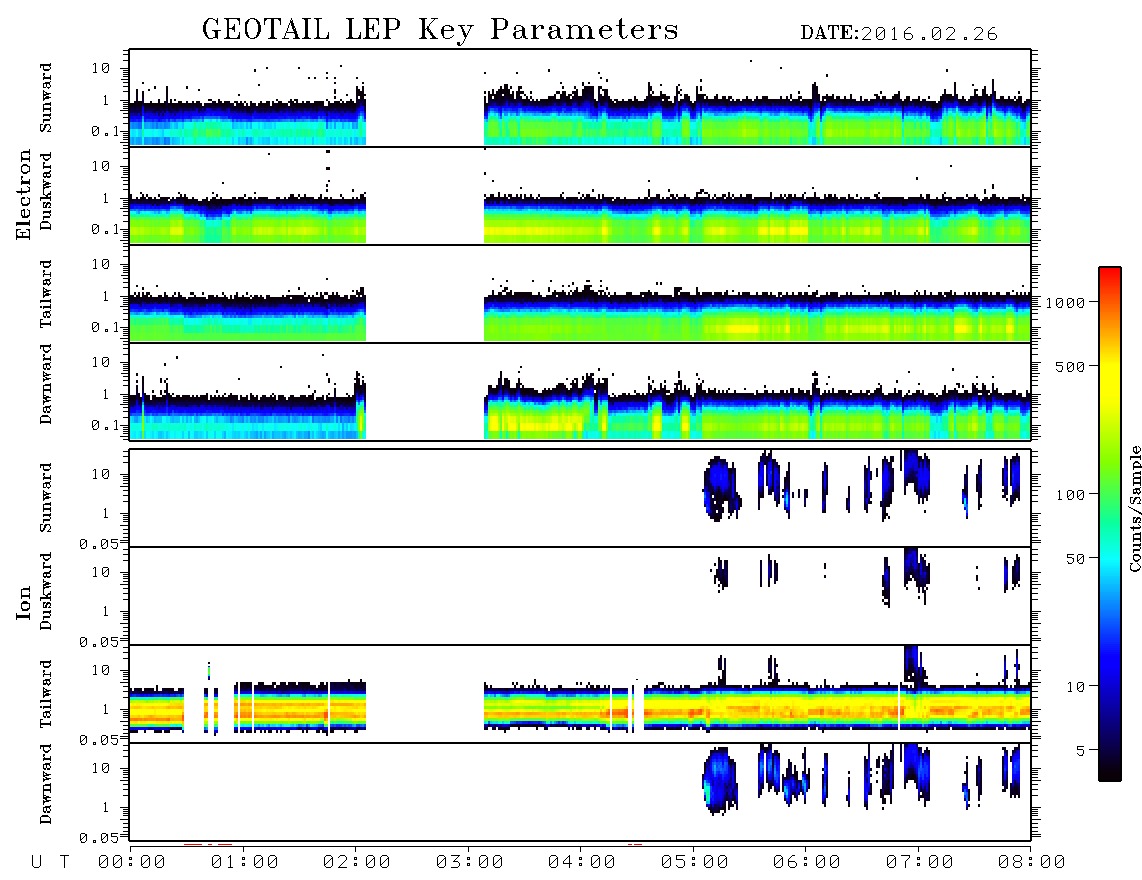
Task: Select the Ion Tailward panel label
Action: (46, 694)
